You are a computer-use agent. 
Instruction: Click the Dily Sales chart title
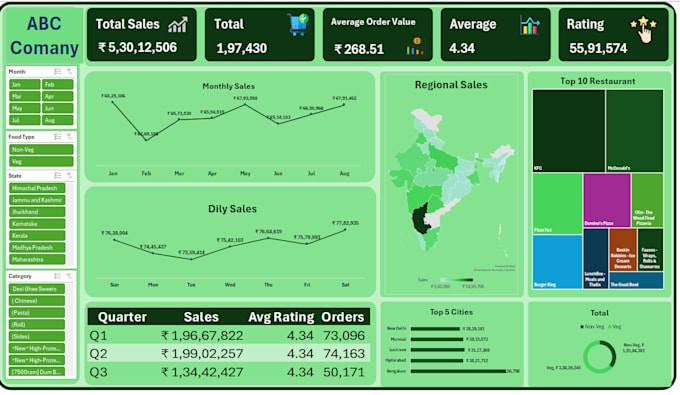coord(232,209)
